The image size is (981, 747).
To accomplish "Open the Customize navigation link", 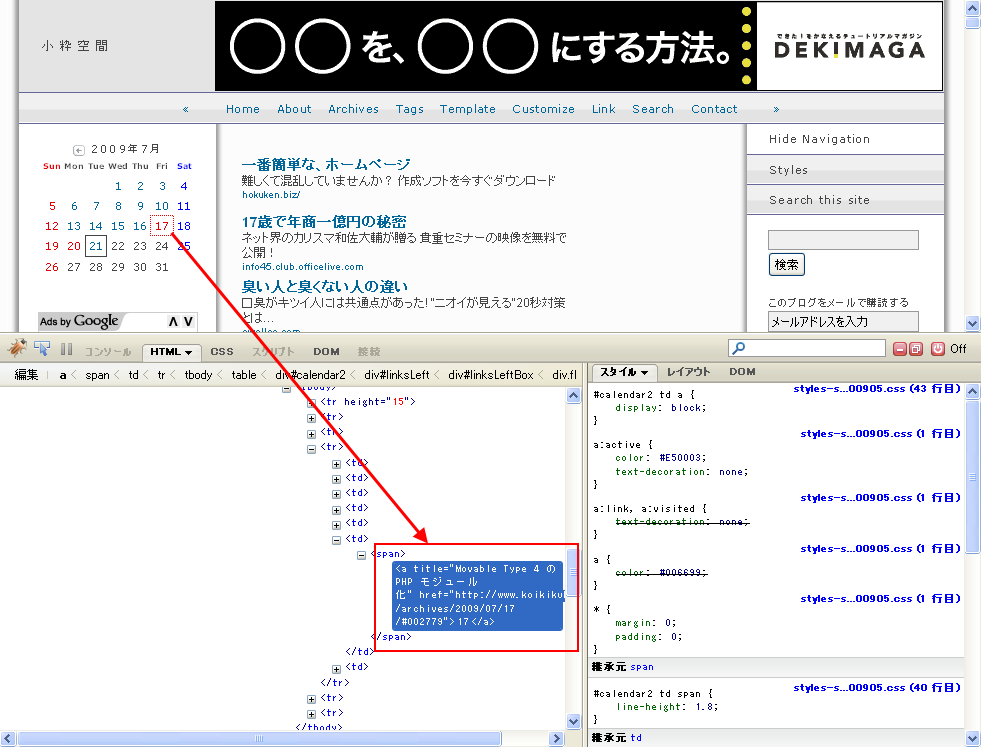I will 544,109.
